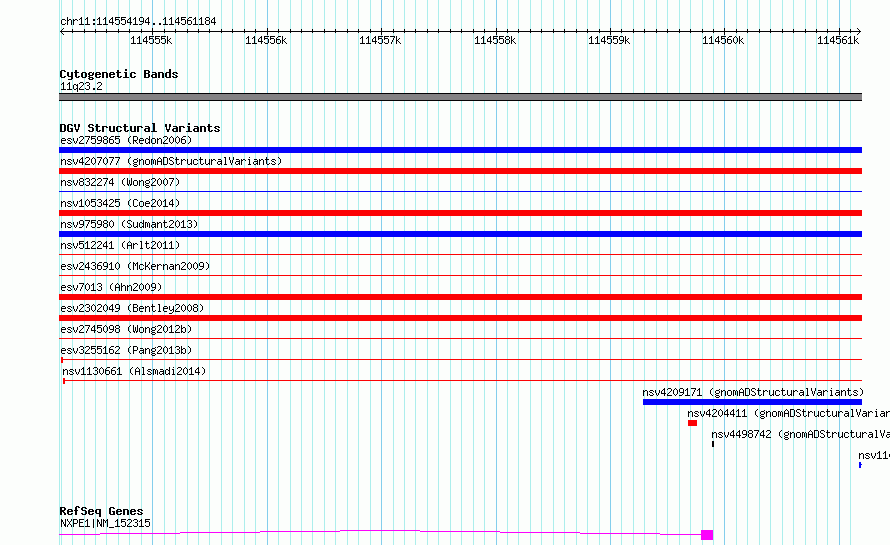This screenshot has width=890, height=545.
Task: Click the 114555k ruler position
Action: 151,40
